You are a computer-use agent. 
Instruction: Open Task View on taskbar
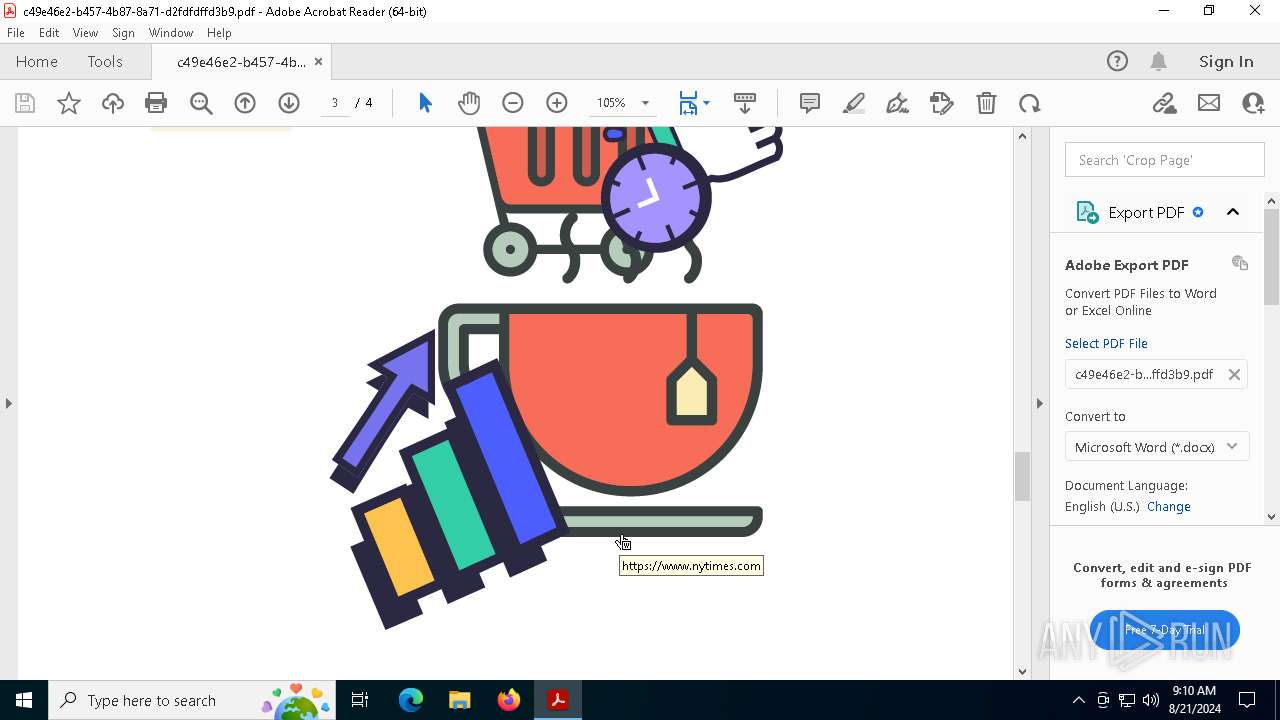coord(360,700)
